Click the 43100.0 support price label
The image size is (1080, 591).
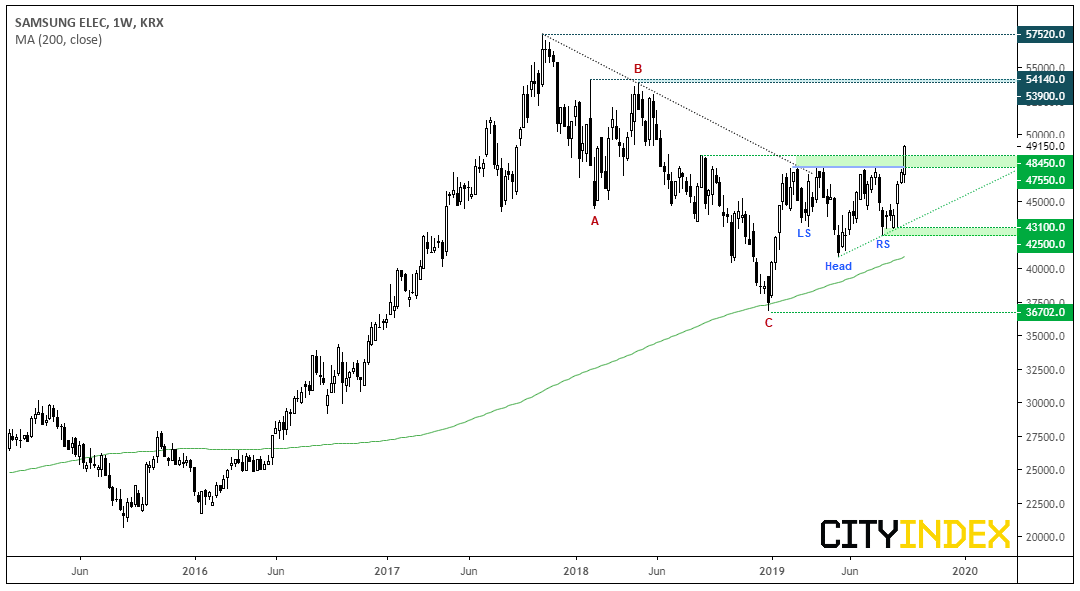click(1045, 227)
